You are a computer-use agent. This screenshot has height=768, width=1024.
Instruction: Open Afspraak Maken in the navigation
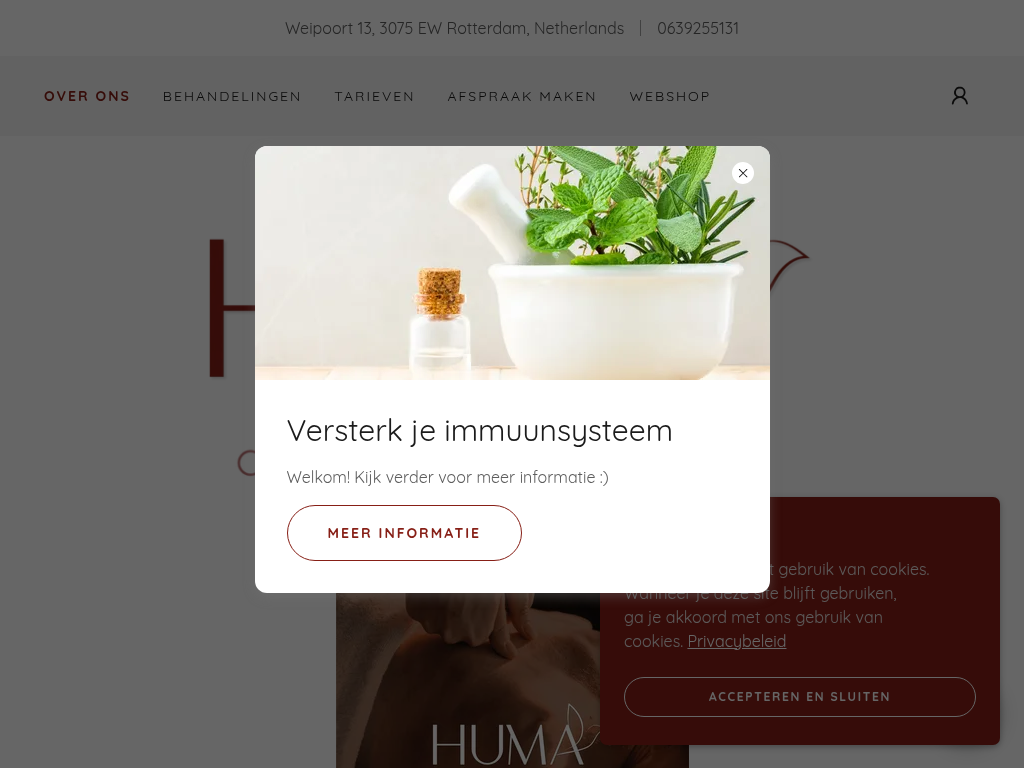(x=522, y=96)
